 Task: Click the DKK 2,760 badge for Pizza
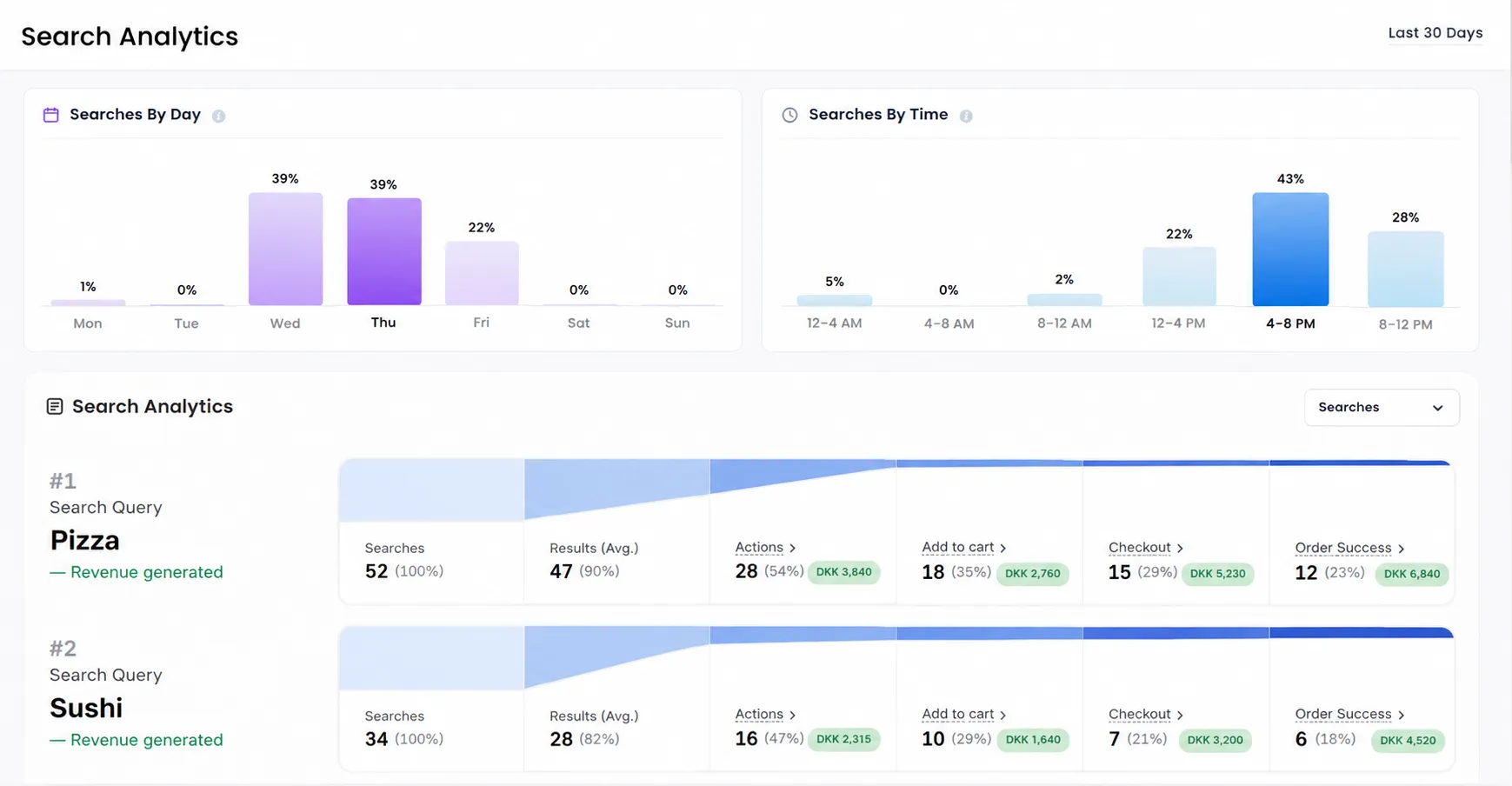coord(1033,574)
